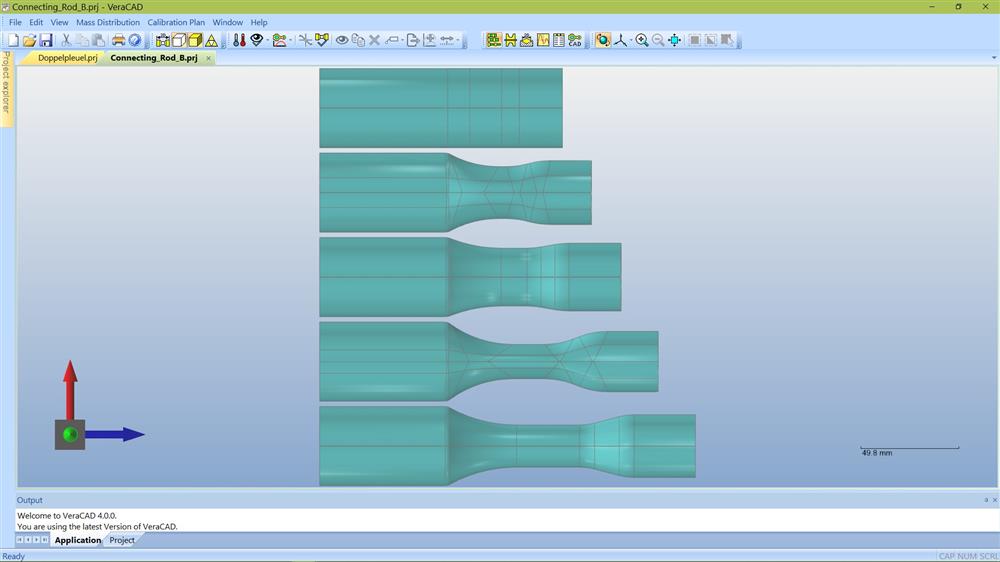
Task: Click the thermometer temperature icon
Action: coord(239,40)
